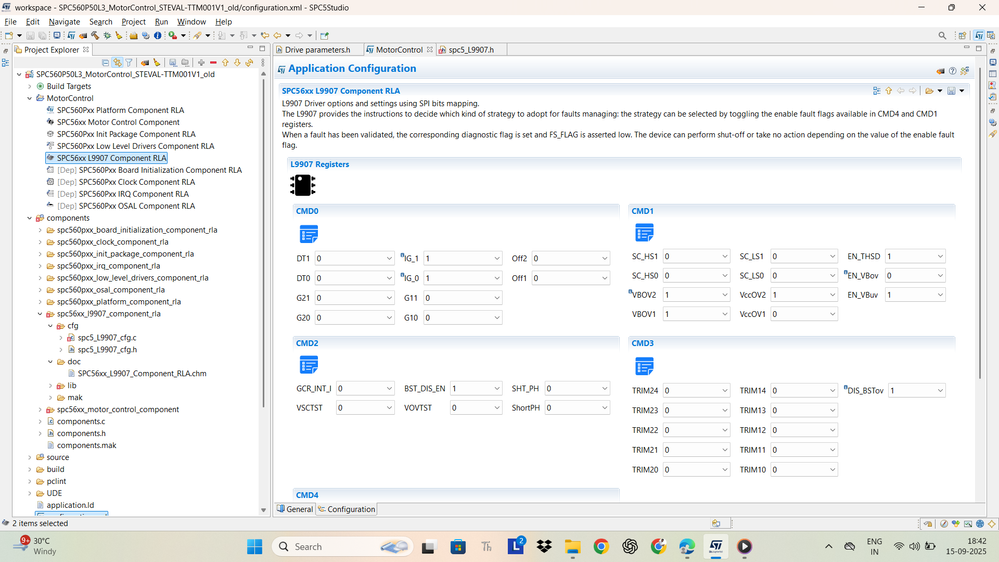Click the CMD3 register details icon

(x=644, y=366)
